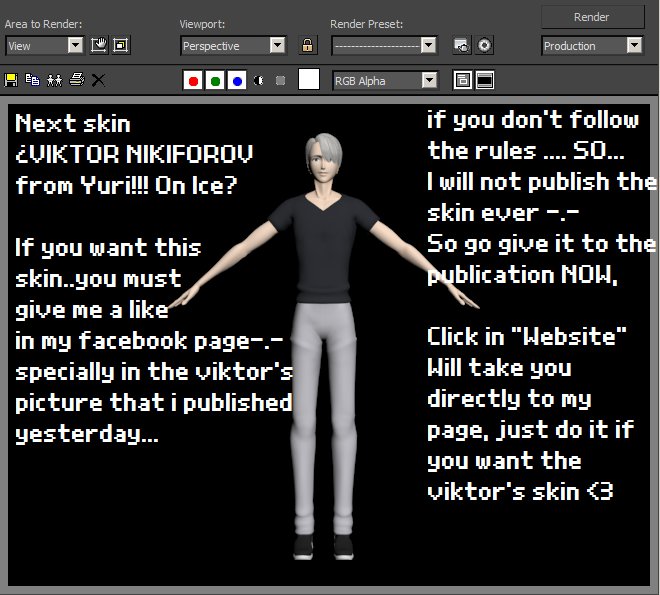Click the 'Next skin' text
The height and width of the screenshot is (595, 660).
pyautogui.click(x=73, y=124)
